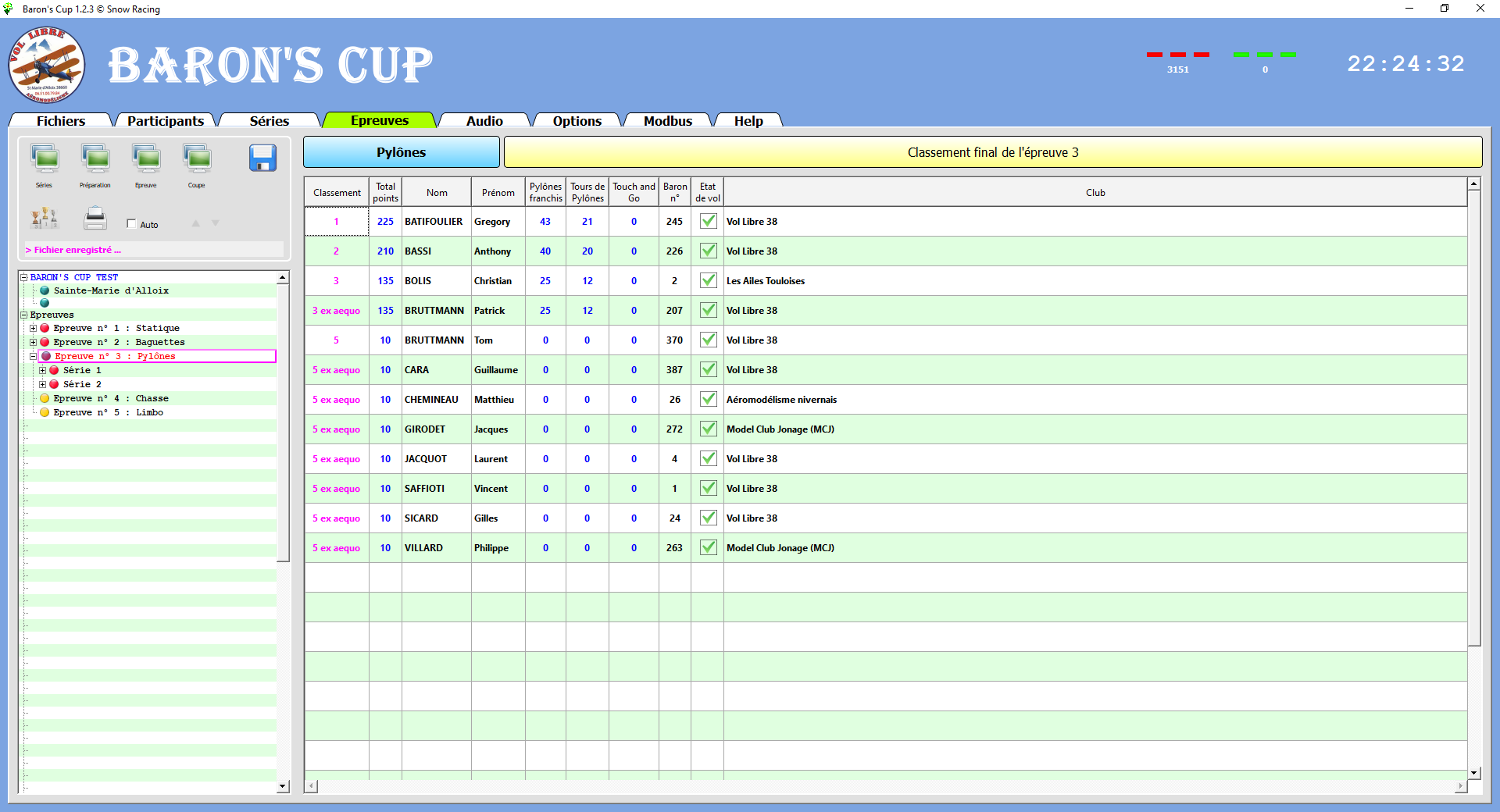
Task: Open the podium trophies icon
Action: [45, 219]
